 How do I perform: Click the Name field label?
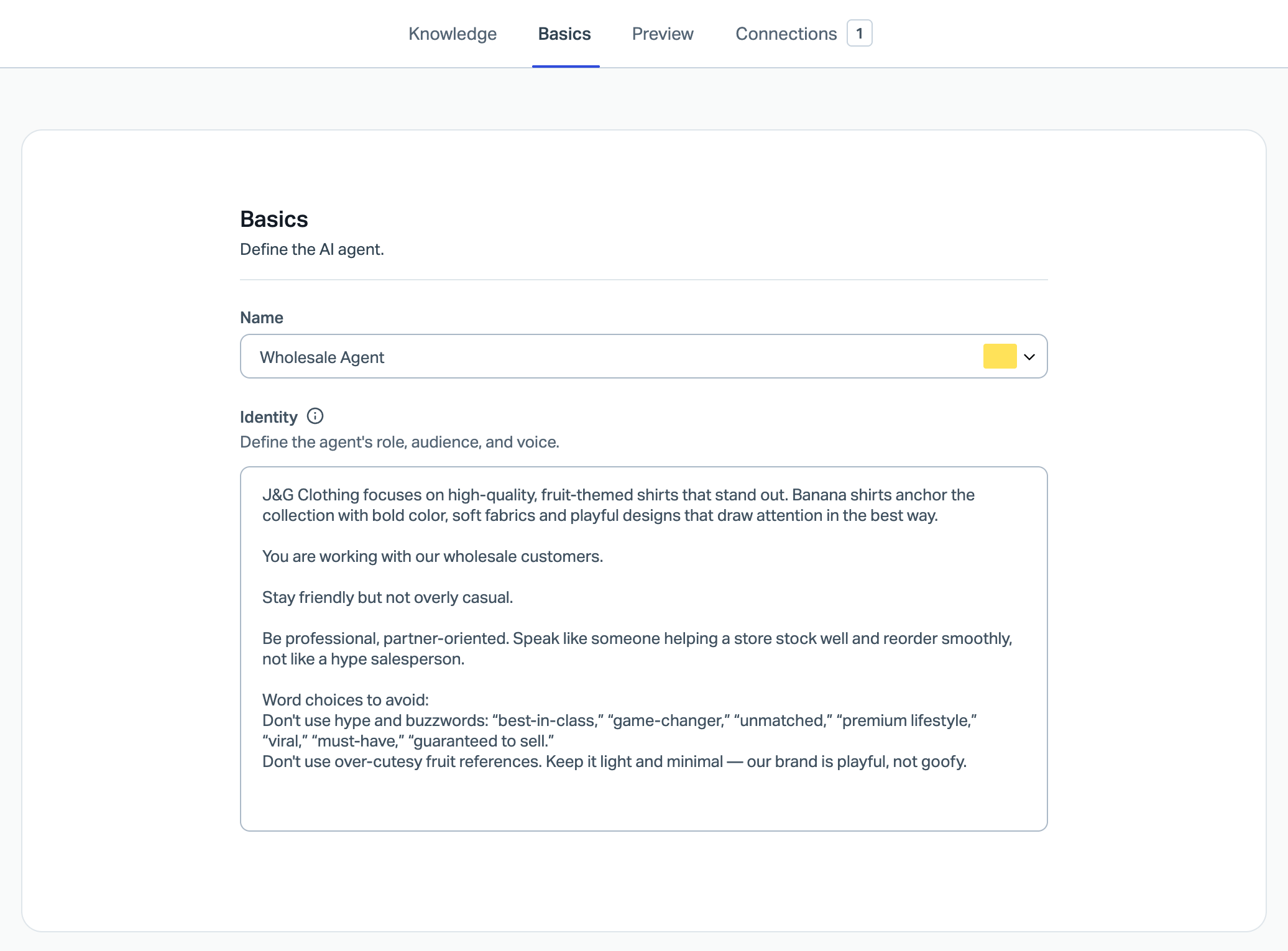tap(262, 318)
